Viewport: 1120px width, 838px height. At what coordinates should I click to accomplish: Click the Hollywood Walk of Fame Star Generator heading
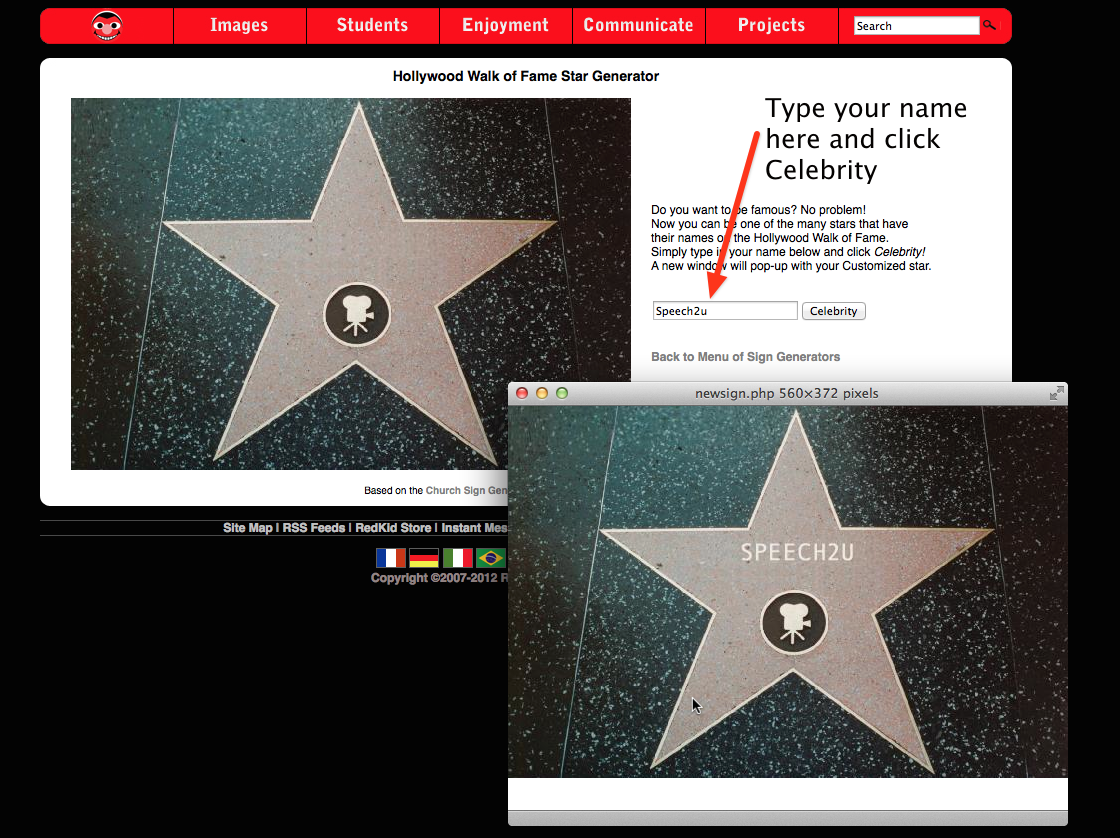526,76
